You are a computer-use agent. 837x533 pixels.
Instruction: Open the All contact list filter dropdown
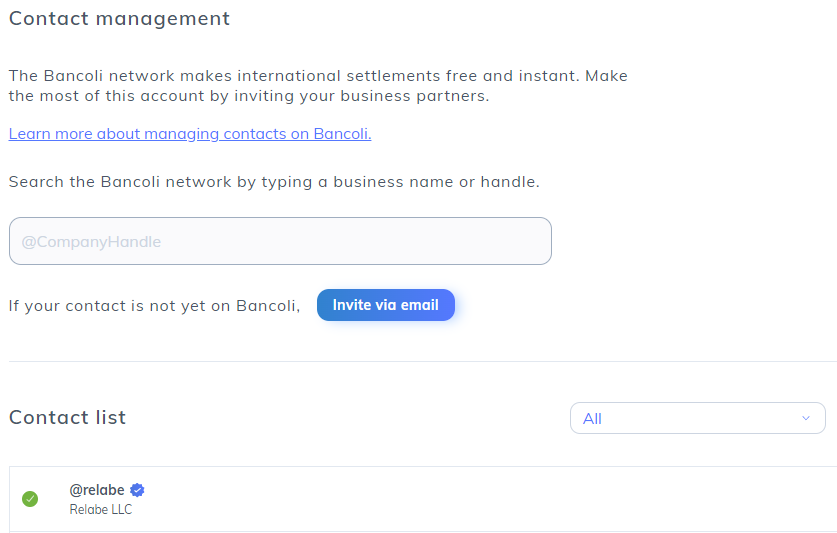point(697,418)
